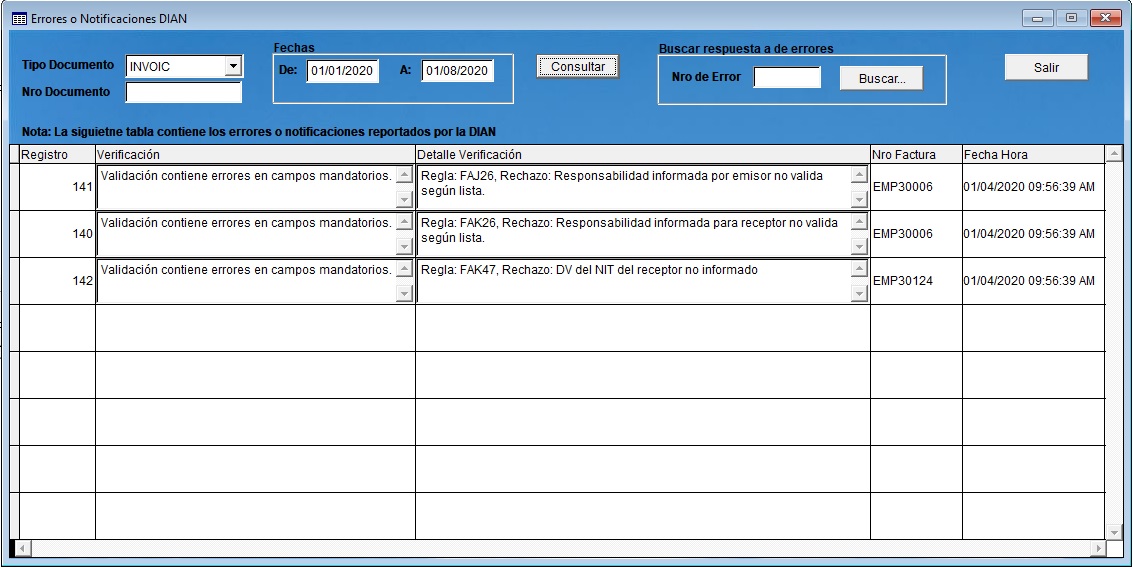Select the Verificación column header

255,155
